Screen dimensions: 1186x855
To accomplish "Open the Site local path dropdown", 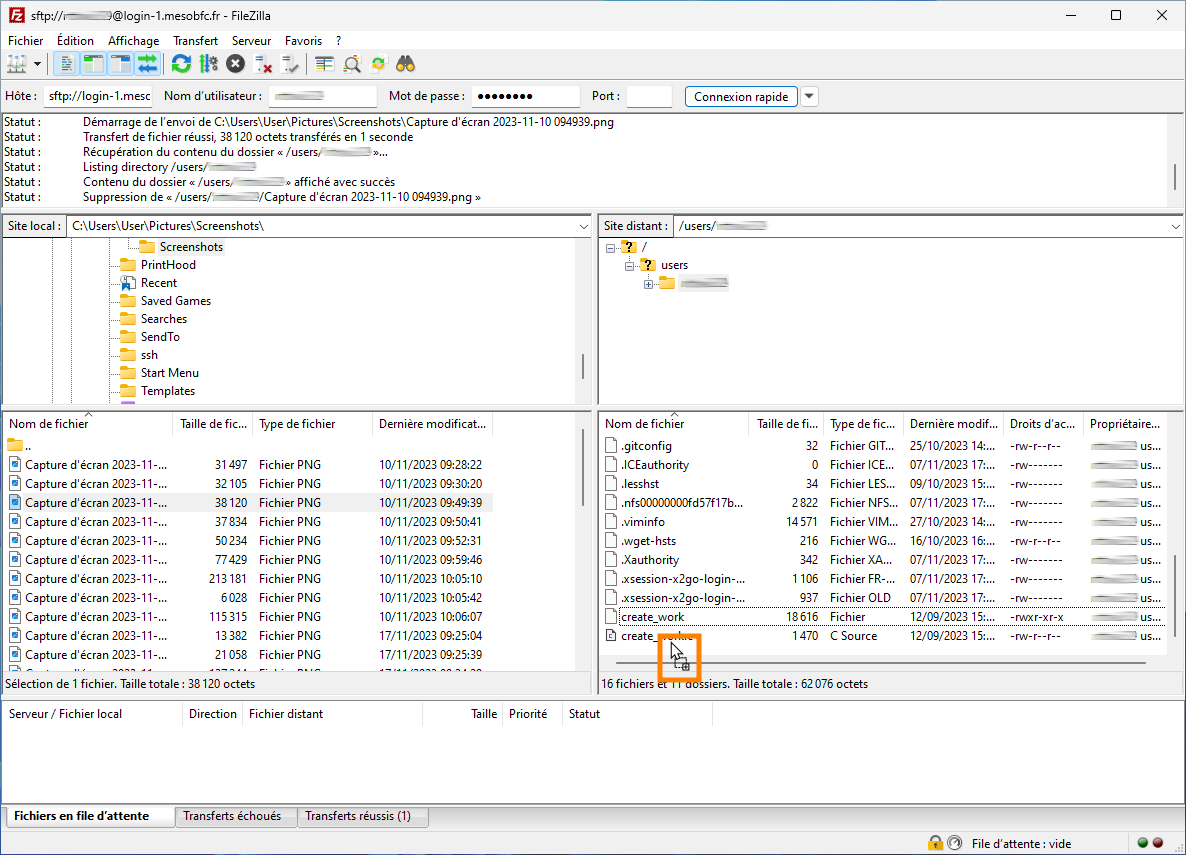I will click(x=583, y=225).
